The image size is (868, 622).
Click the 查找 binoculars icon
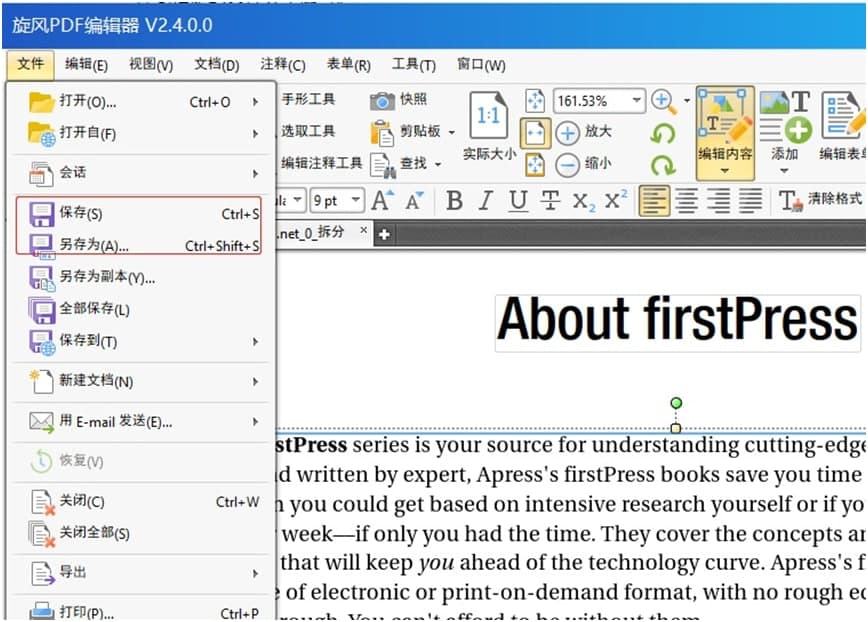tap(383, 165)
